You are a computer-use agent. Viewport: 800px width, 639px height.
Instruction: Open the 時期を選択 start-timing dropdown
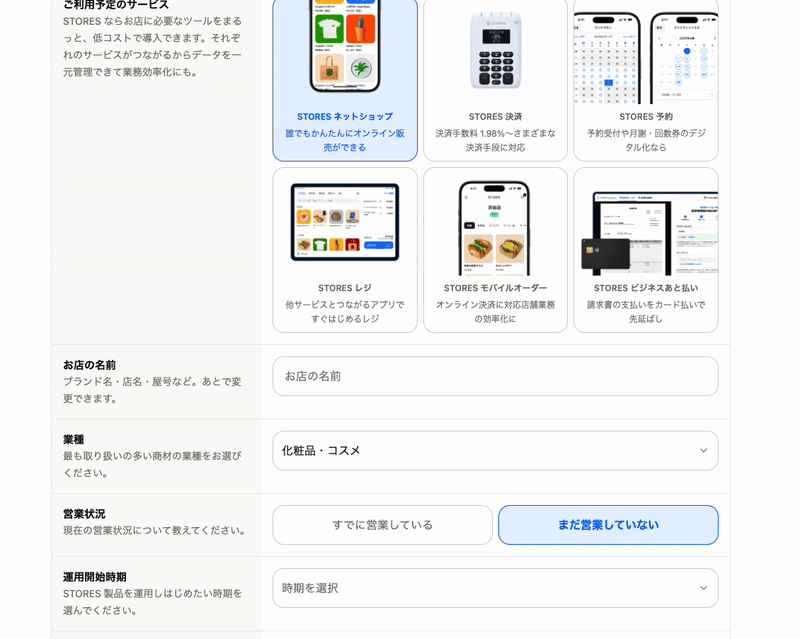495,588
